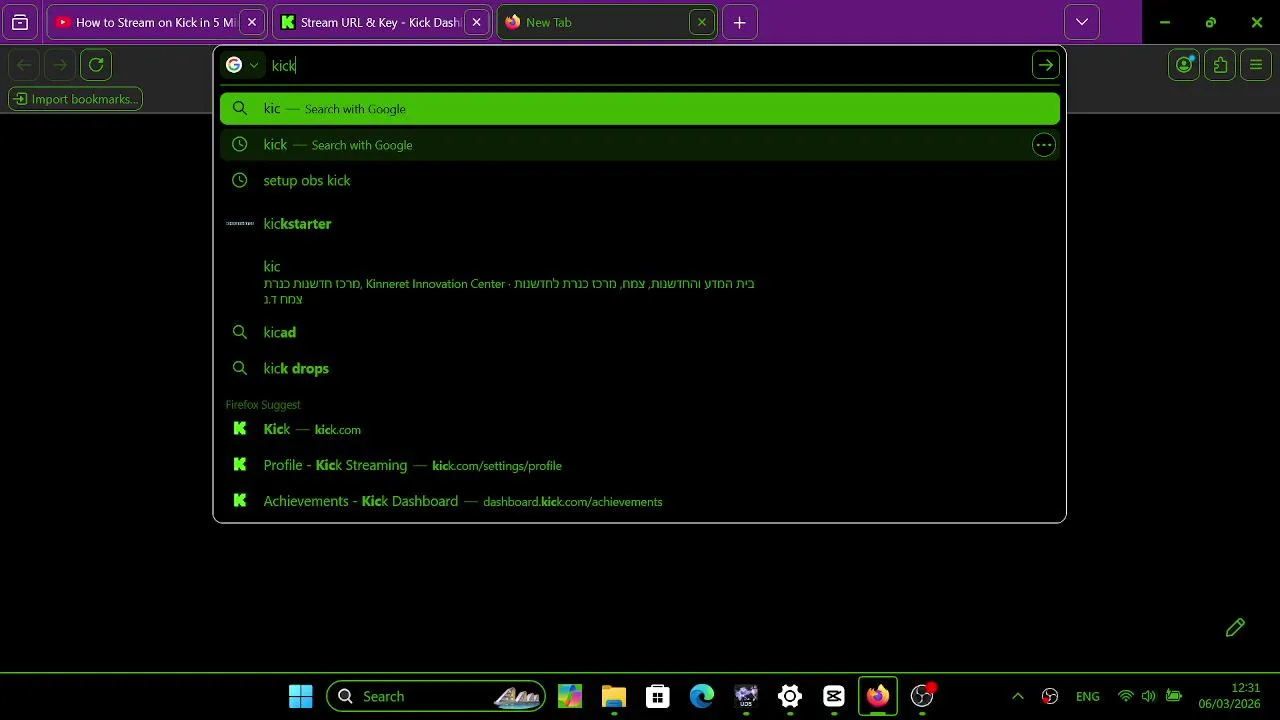Open the Google search engine selector dropdown
This screenshot has height=720, width=1280.
point(242,65)
